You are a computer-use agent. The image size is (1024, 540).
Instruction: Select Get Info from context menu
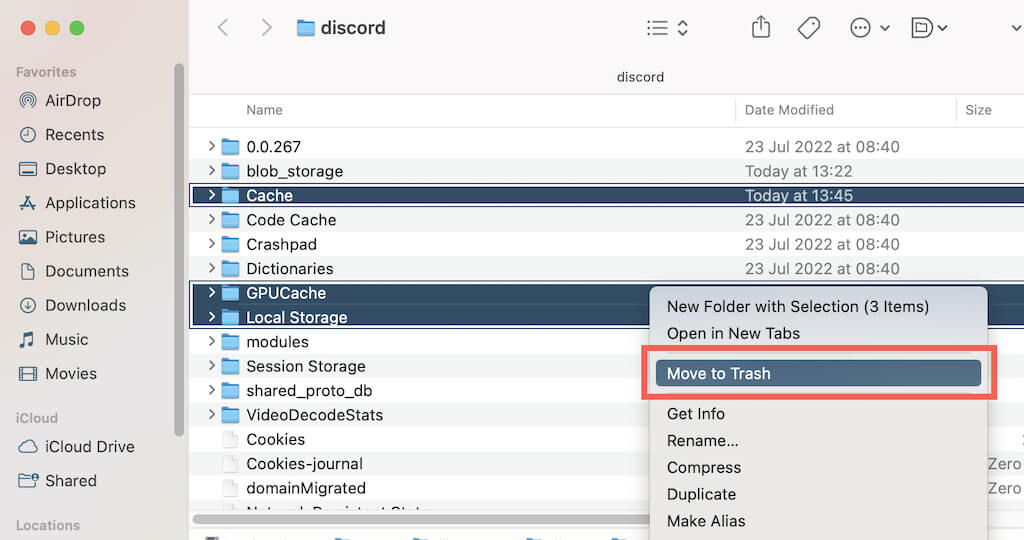click(x=695, y=413)
